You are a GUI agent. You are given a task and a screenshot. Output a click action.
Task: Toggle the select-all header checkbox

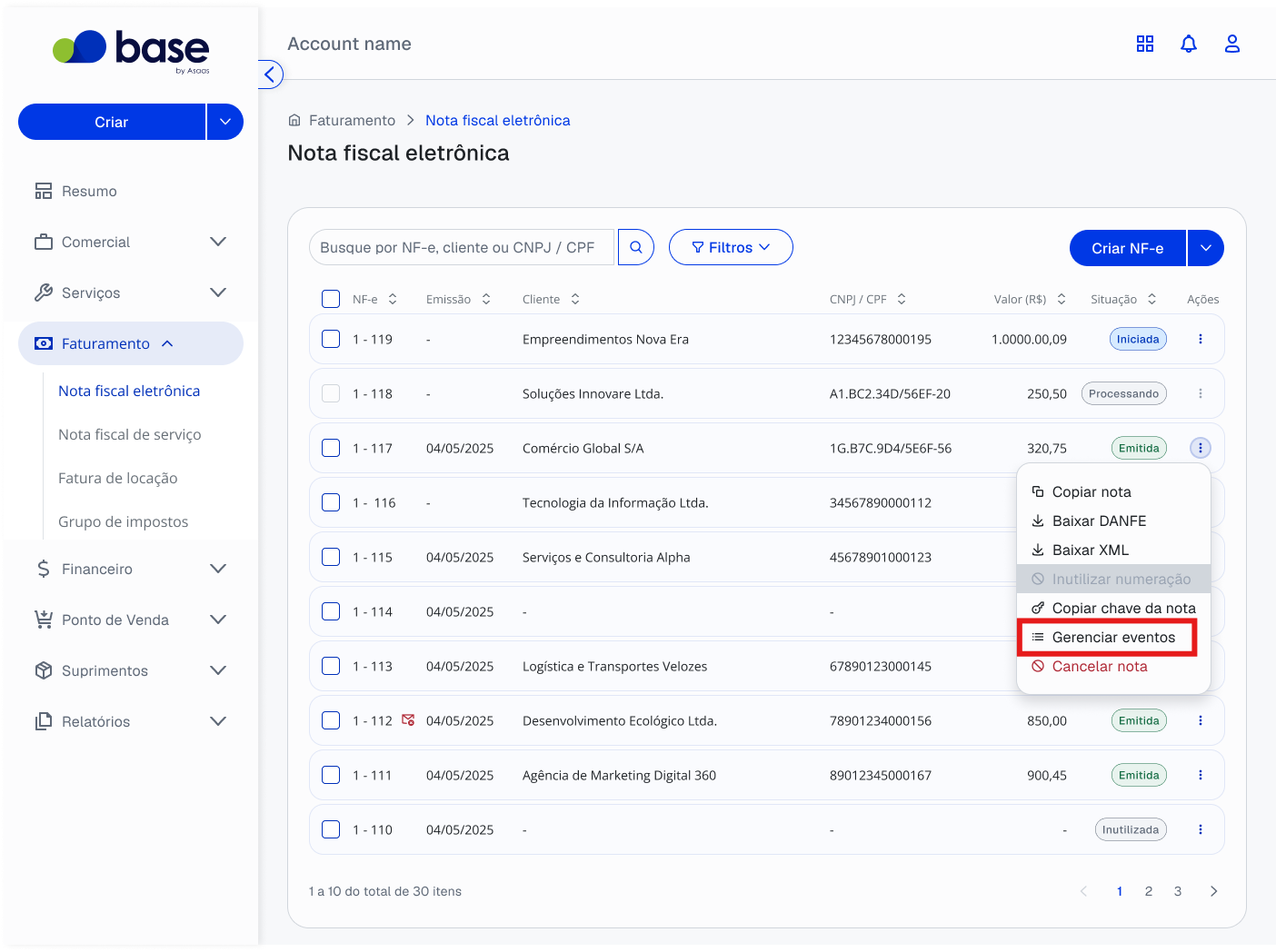(331, 299)
